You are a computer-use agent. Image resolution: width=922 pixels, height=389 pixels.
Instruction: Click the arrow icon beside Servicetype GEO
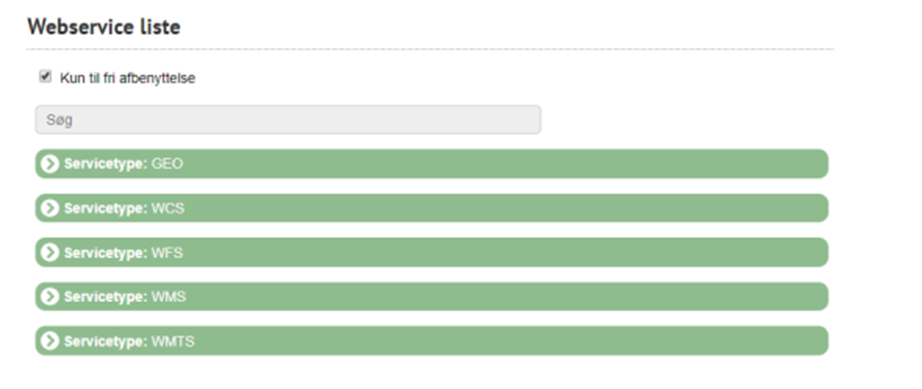tap(51, 164)
